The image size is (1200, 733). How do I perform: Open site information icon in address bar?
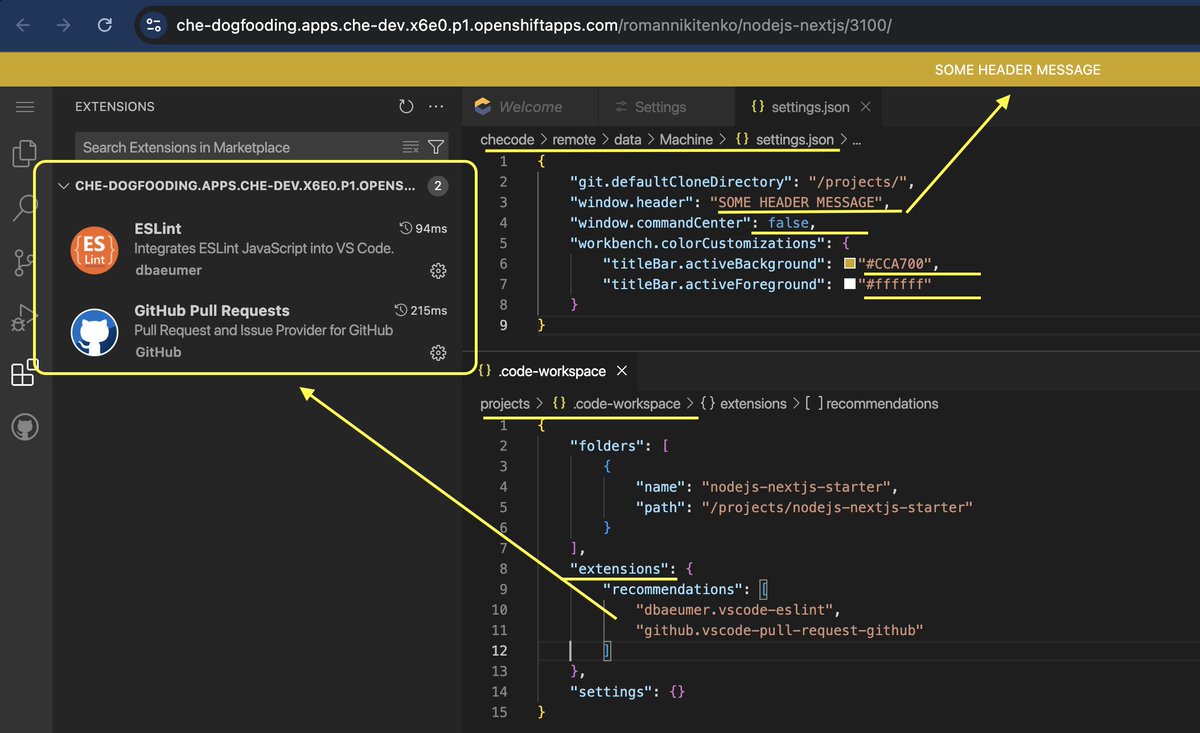click(154, 25)
